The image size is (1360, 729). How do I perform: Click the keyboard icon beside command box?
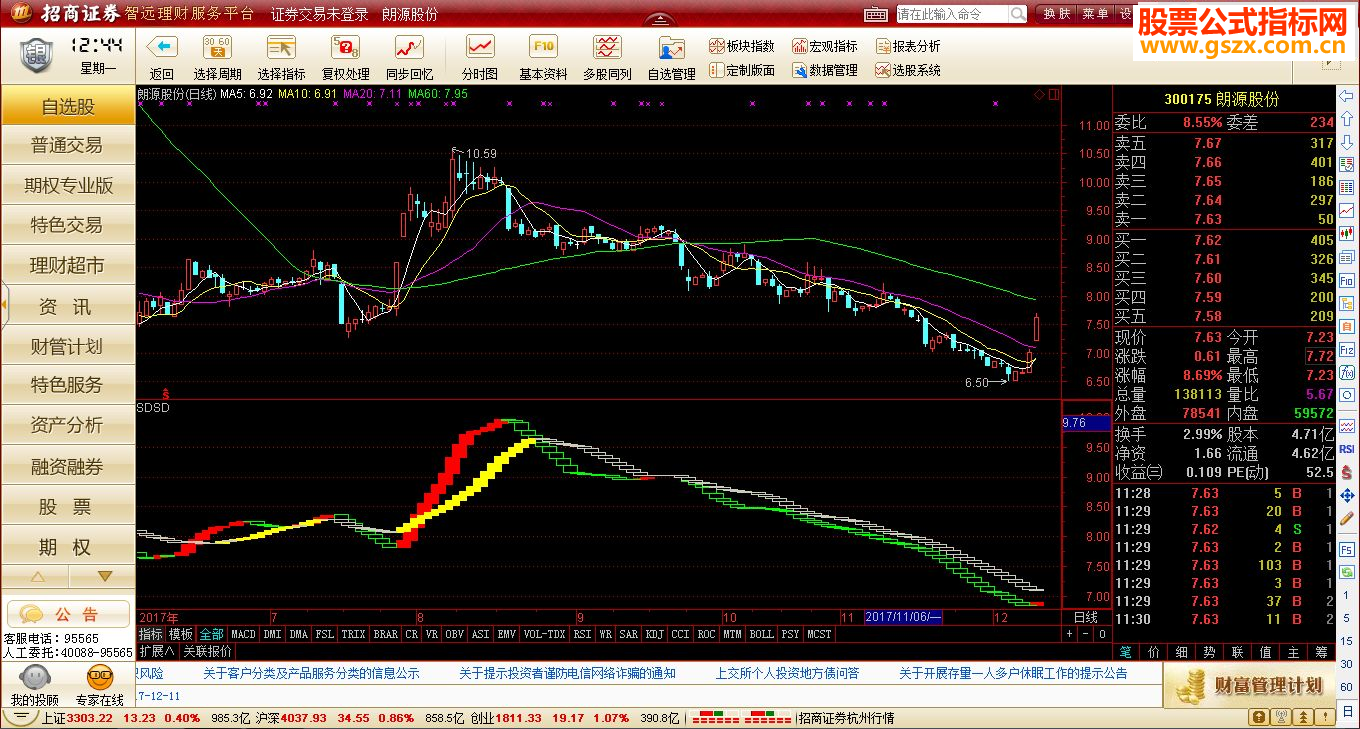click(x=876, y=14)
